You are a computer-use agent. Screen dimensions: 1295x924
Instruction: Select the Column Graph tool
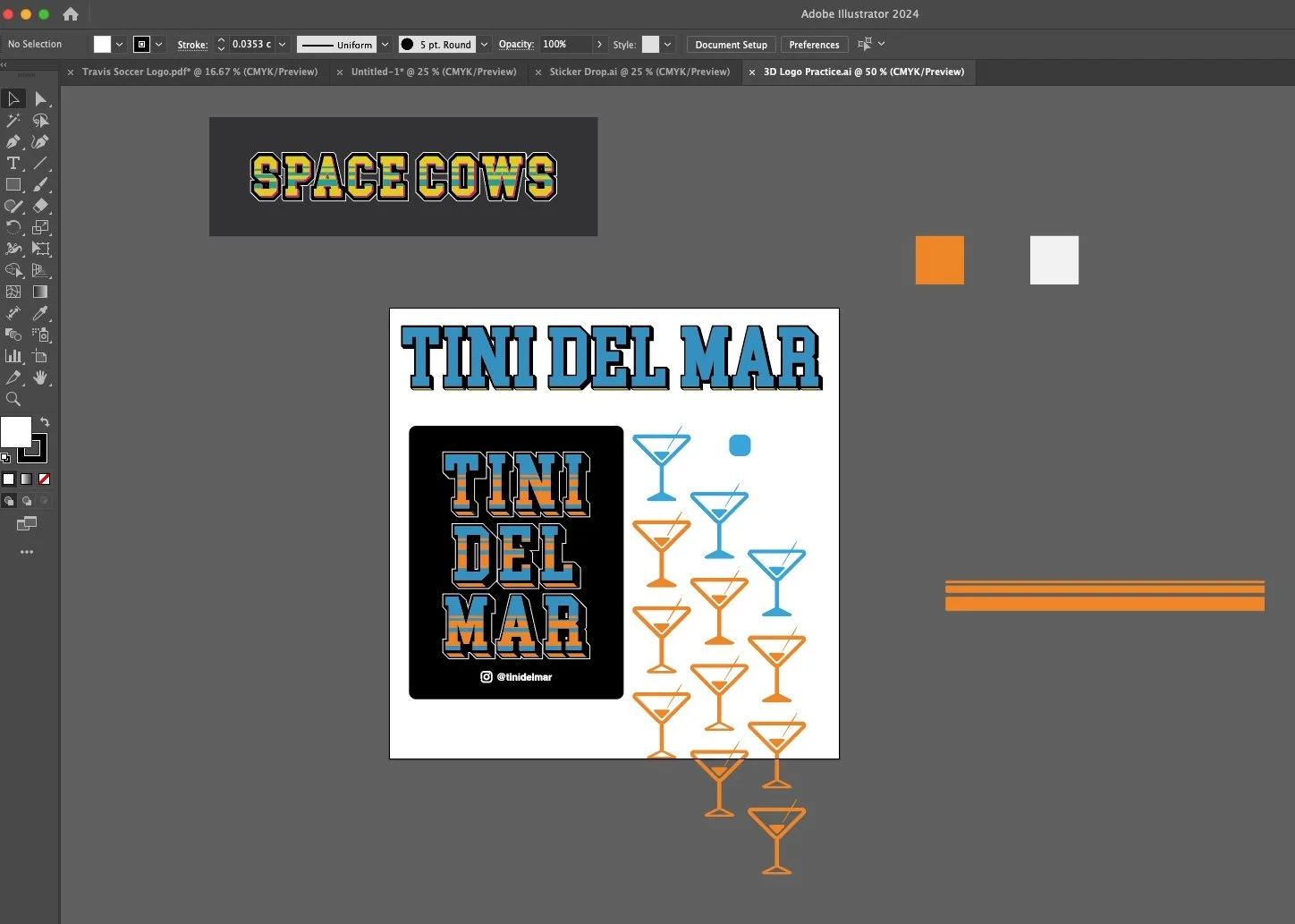click(x=13, y=357)
